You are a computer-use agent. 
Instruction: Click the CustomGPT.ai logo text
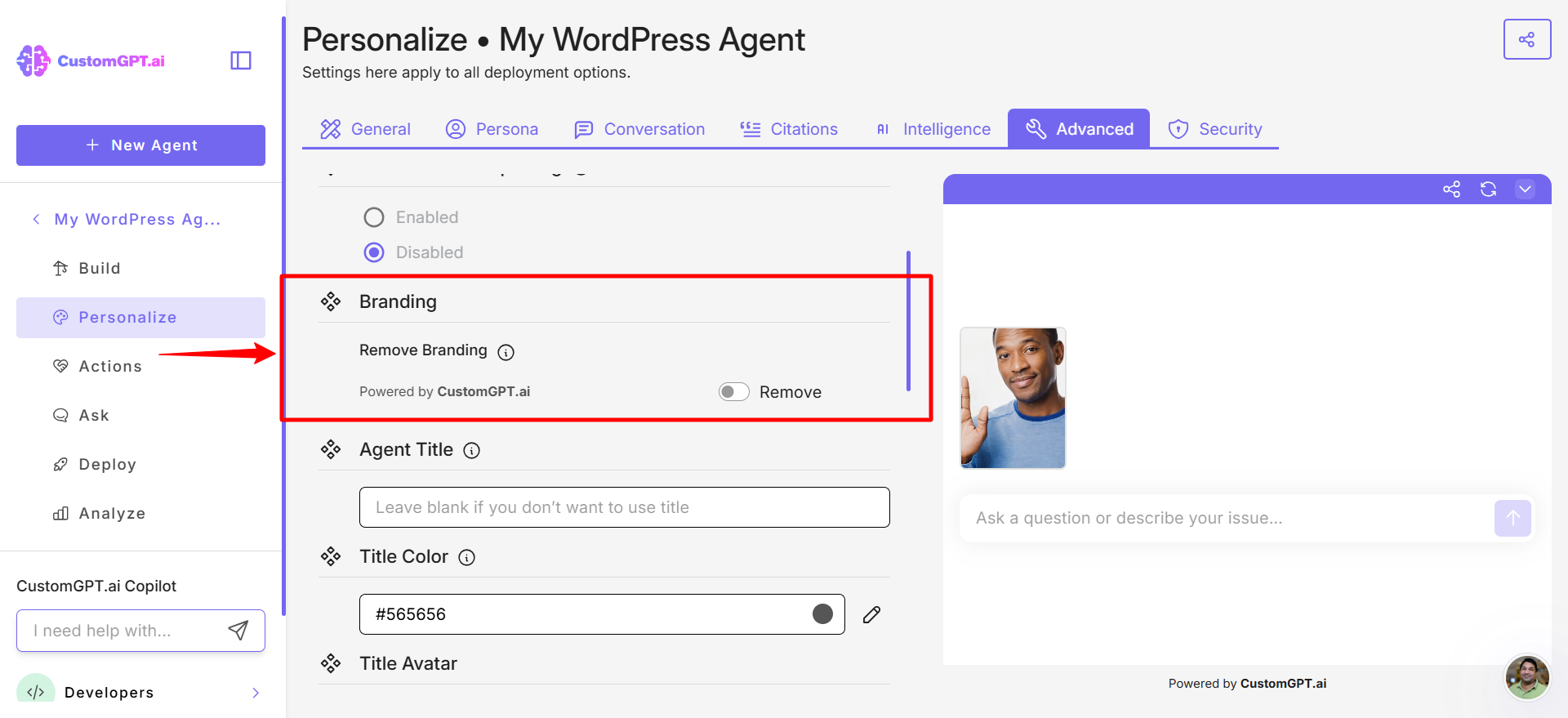pos(111,61)
